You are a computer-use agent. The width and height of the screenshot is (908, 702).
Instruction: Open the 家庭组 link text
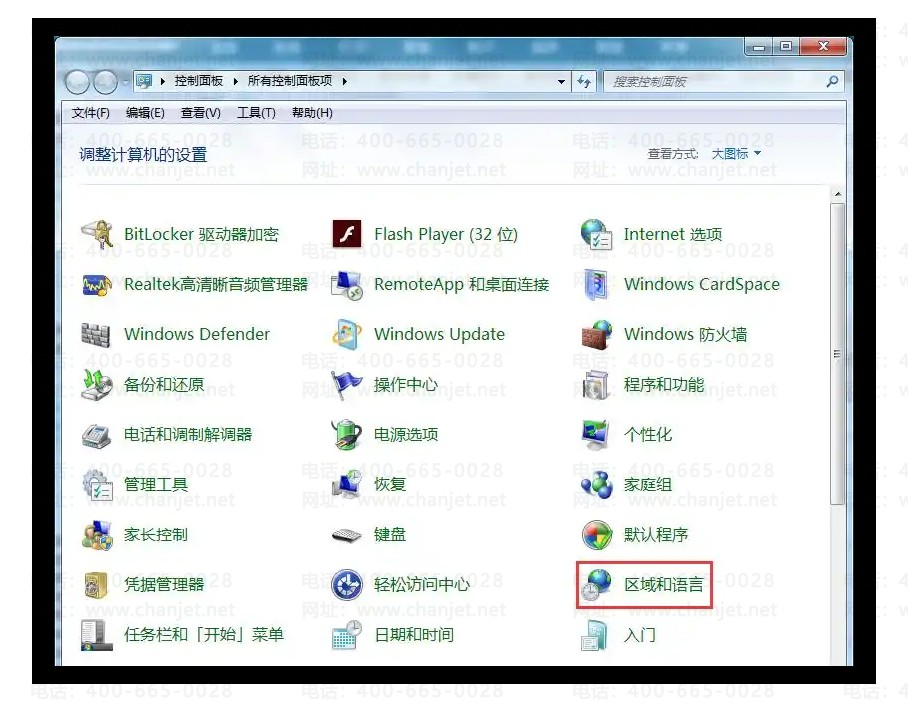tap(648, 485)
